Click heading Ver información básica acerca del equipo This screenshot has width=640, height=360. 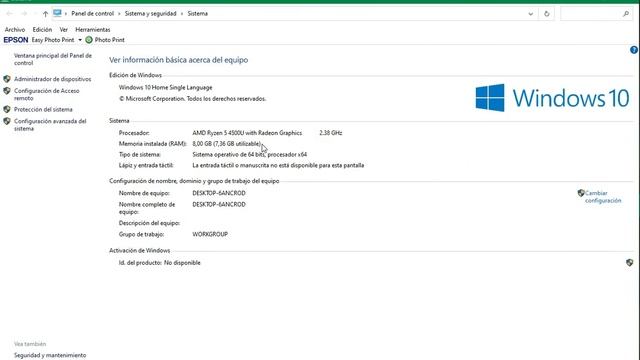click(178, 60)
